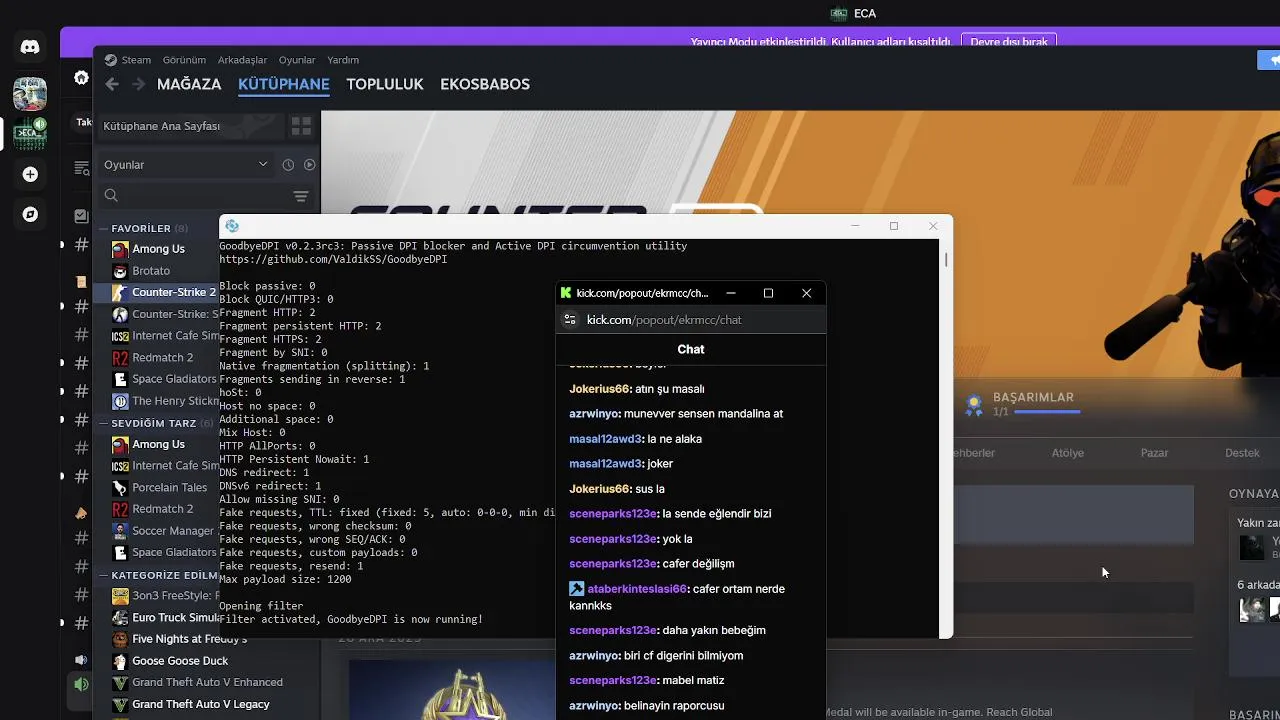Click the Steam logo in the menu bar

pyautogui.click(x=111, y=60)
